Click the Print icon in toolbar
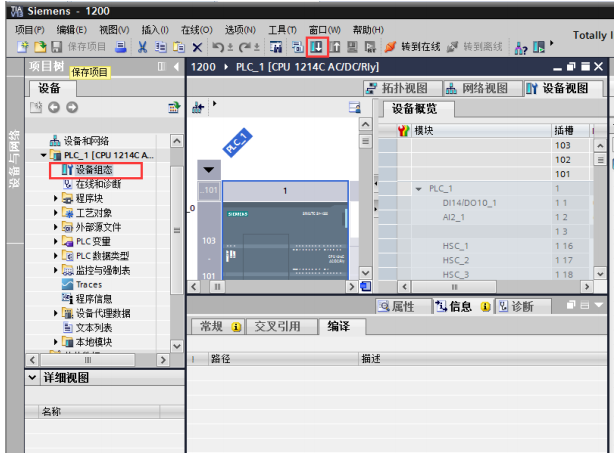 pos(120,47)
